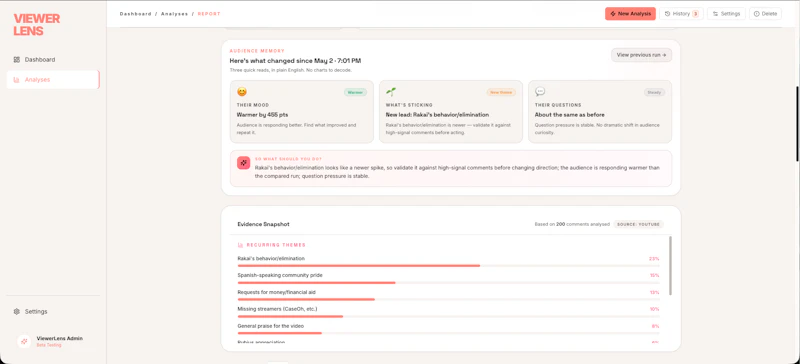Viewport: 800px width, 364px height.
Task: Click 'Here's what changed since May 2' heading
Action: (x=295, y=61)
